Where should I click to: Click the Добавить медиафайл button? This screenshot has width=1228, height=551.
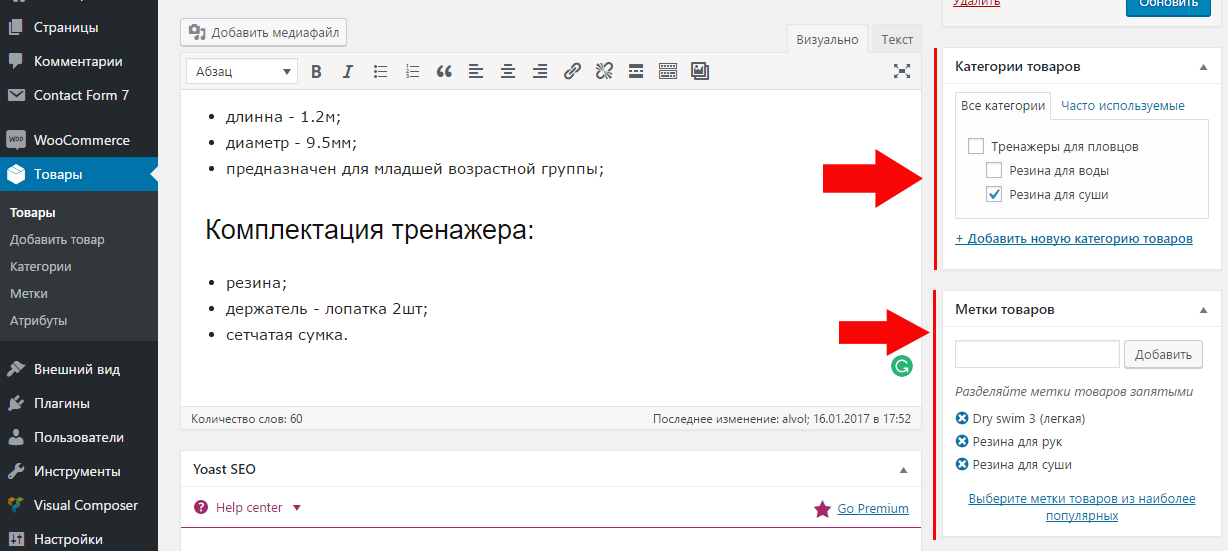[264, 32]
